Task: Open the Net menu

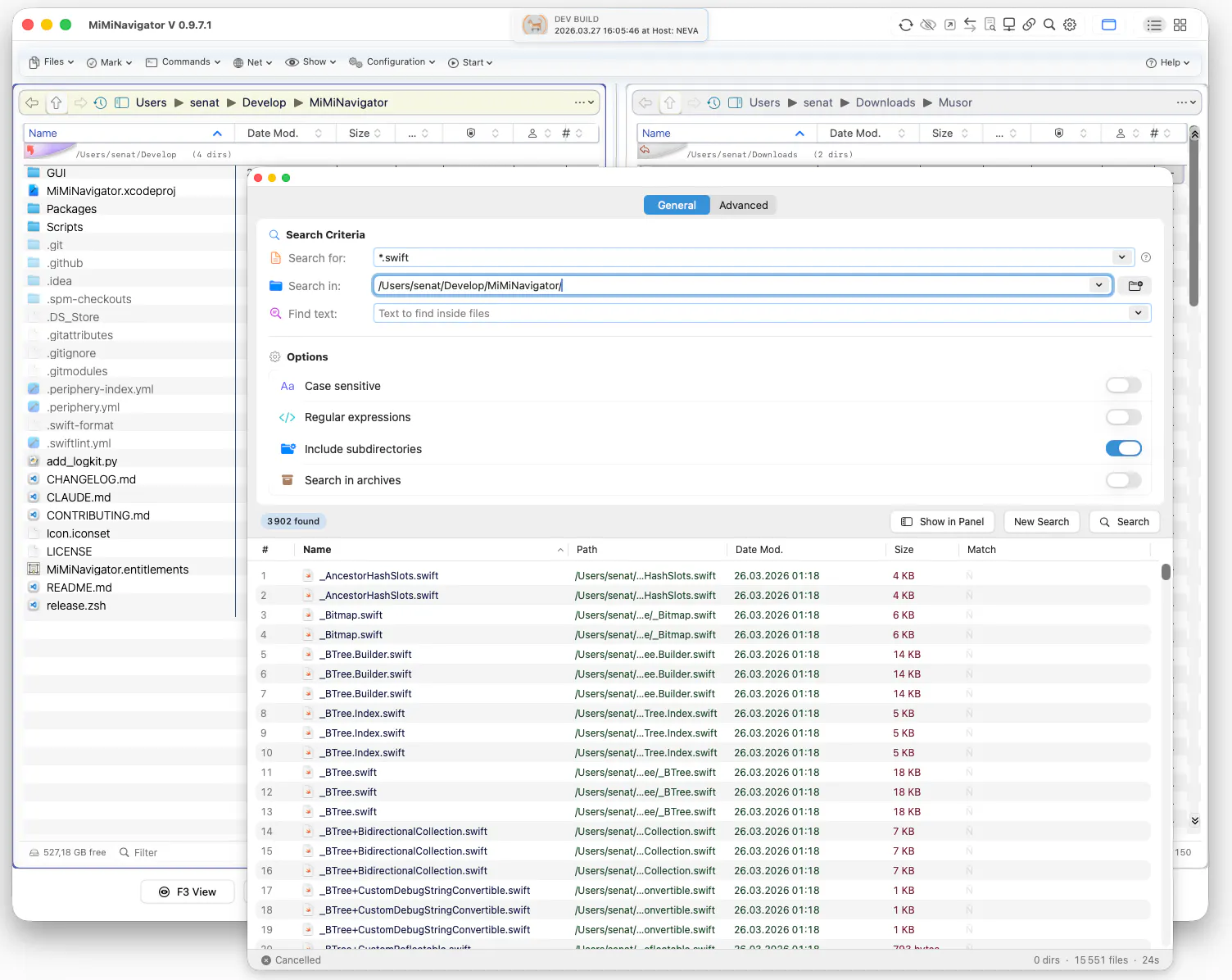Action: pos(253,62)
